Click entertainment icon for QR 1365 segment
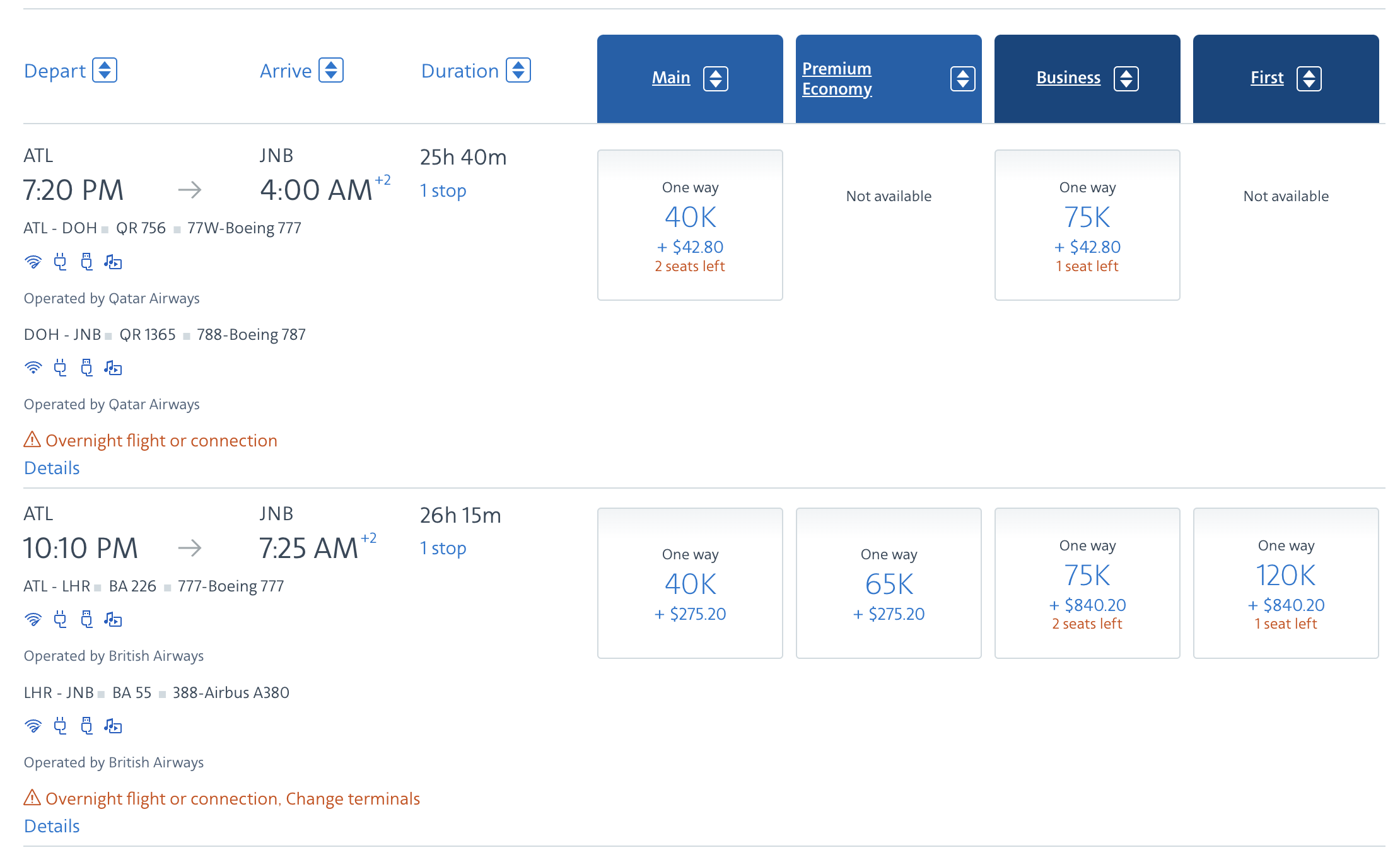Viewport: 1400px width, 855px height. pos(113,368)
